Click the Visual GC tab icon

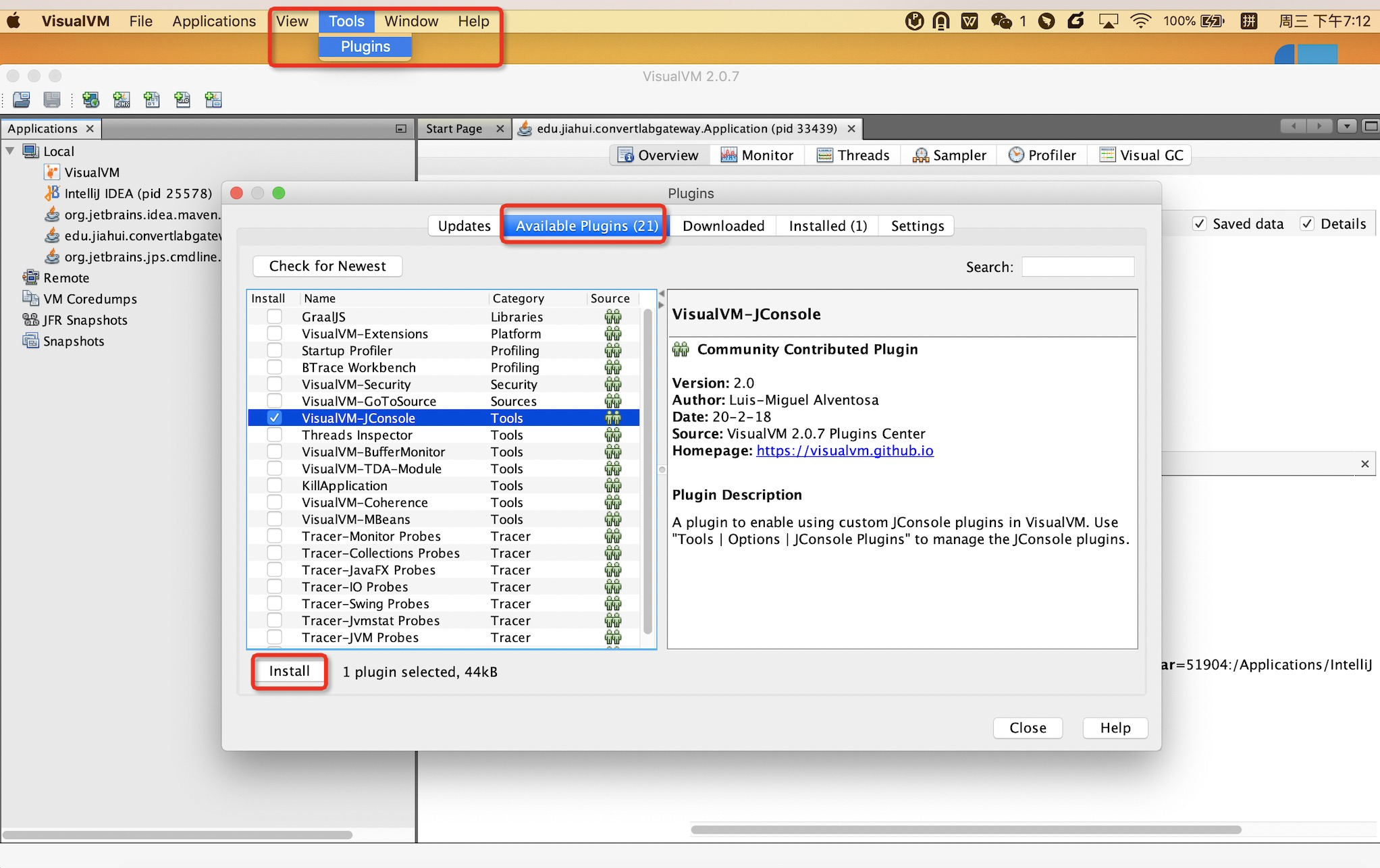[1107, 155]
